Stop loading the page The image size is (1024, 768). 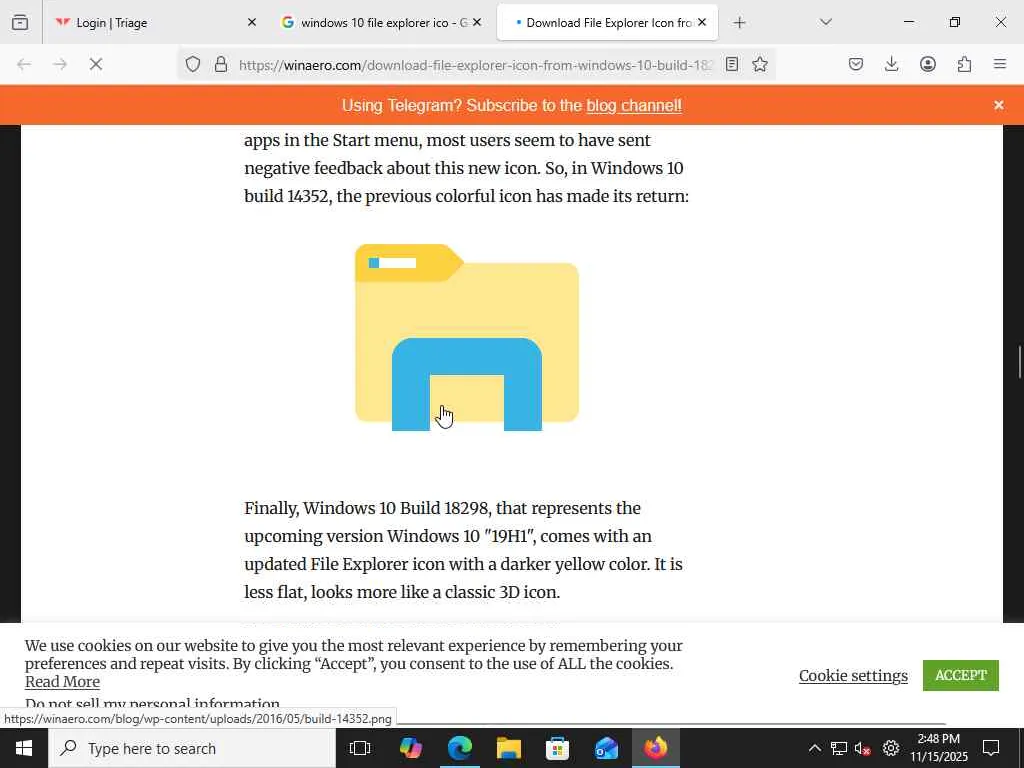click(x=96, y=64)
